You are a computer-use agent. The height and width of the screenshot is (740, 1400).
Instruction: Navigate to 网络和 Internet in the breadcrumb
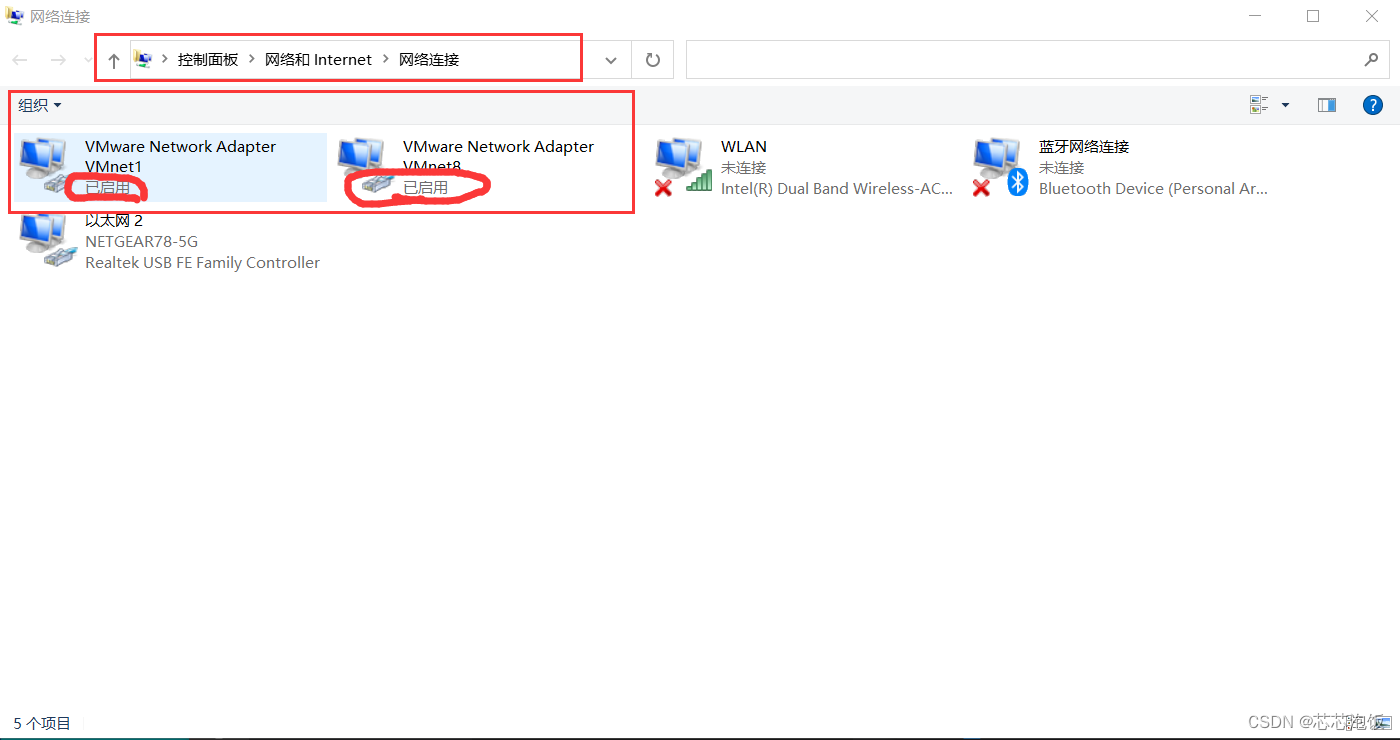coord(318,60)
